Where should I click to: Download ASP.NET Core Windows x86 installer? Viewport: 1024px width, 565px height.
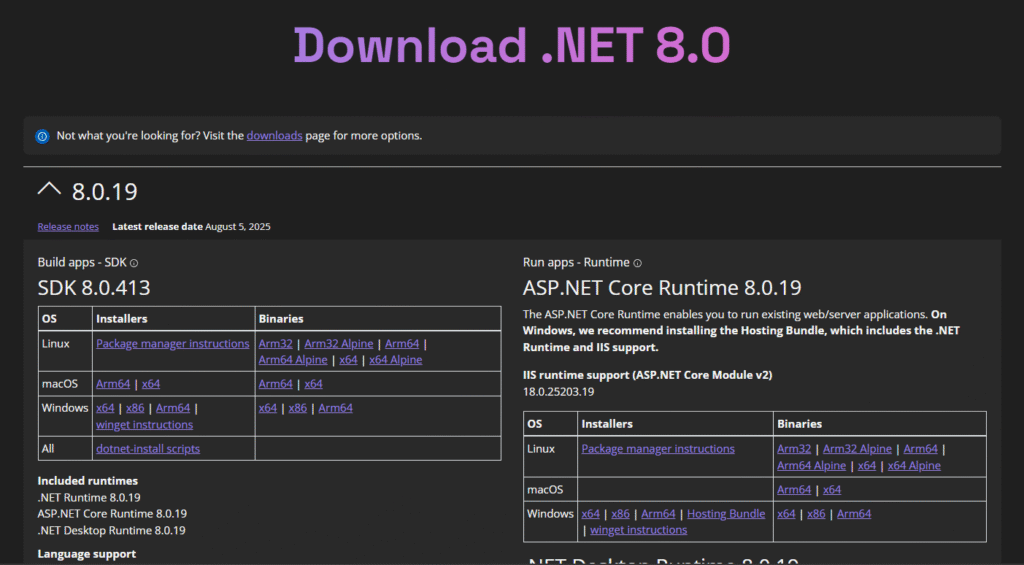pyautogui.click(x=621, y=514)
